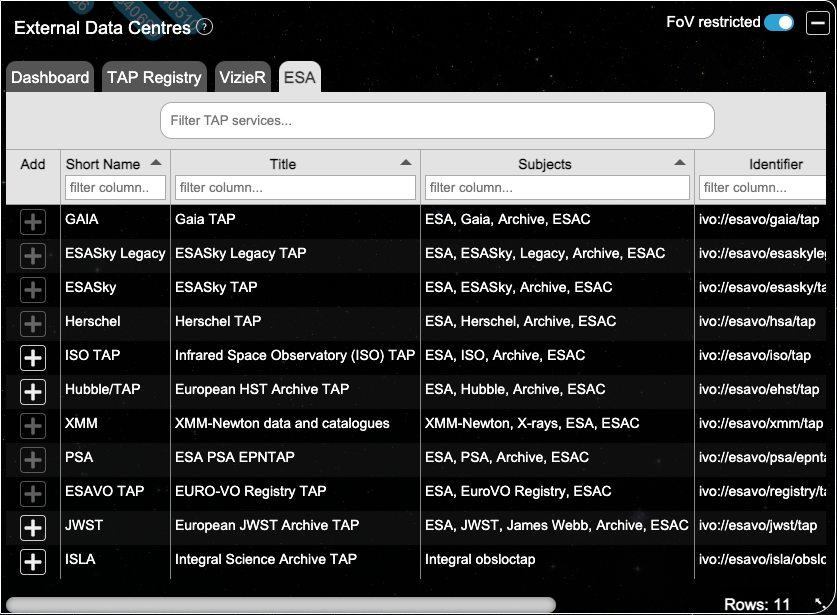Click the panel resize corner handle

tap(819, 603)
